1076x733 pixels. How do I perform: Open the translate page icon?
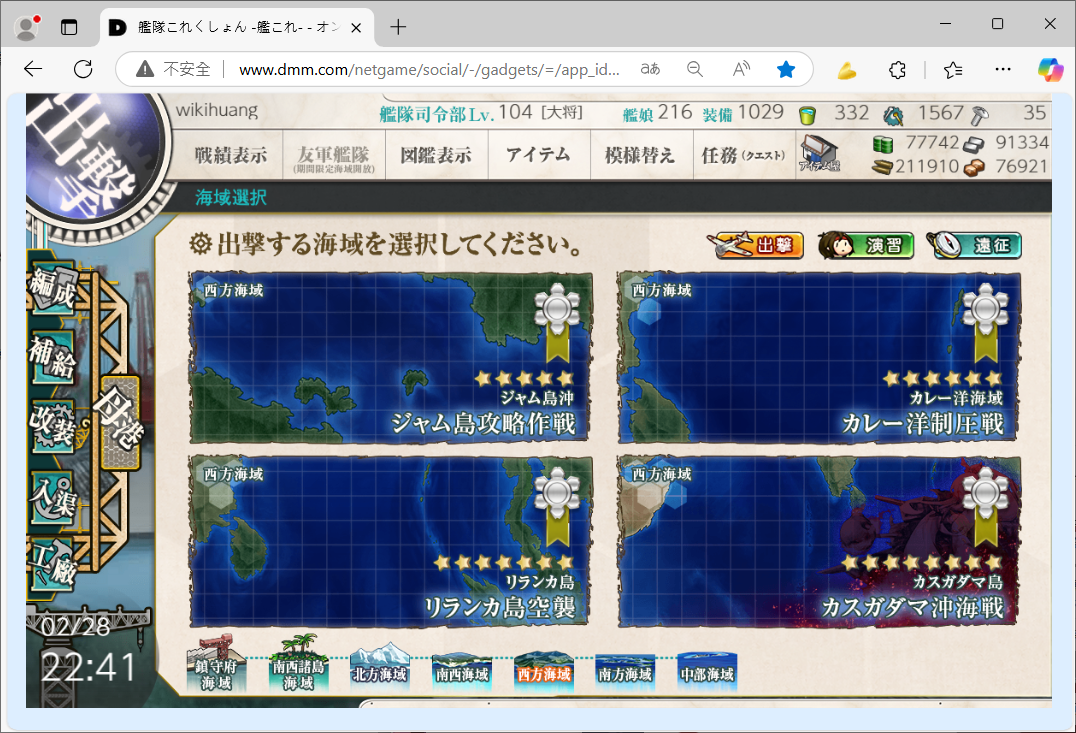(x=650, y=69)
